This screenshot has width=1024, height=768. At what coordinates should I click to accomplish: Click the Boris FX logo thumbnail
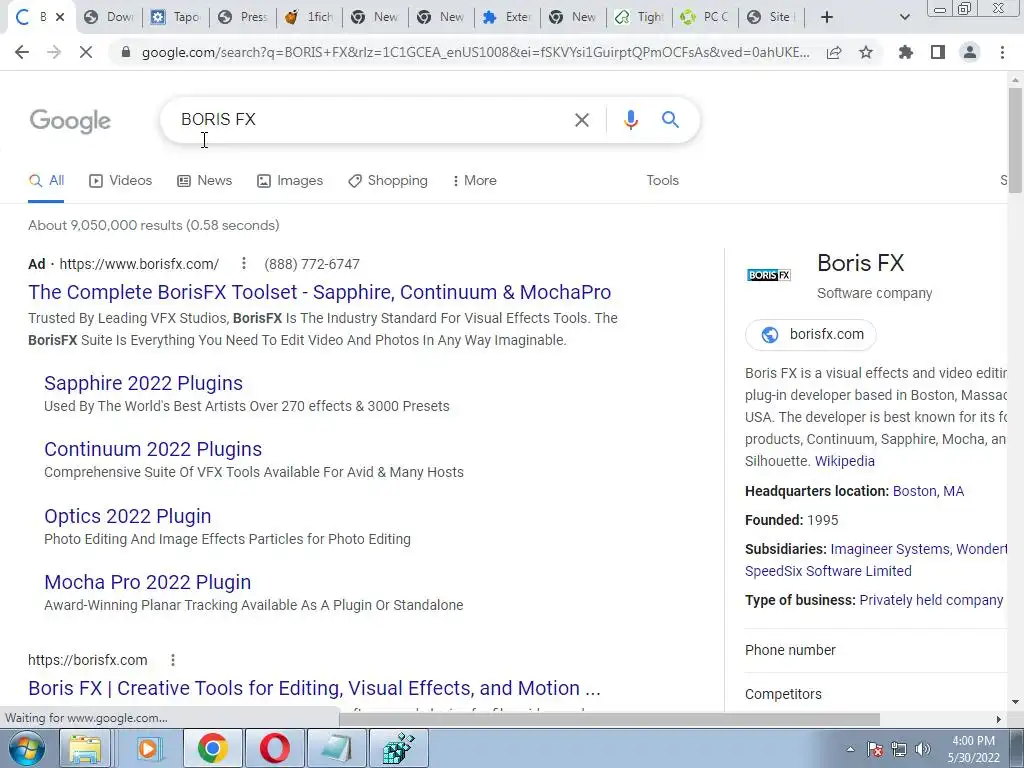tap(769, 275)
